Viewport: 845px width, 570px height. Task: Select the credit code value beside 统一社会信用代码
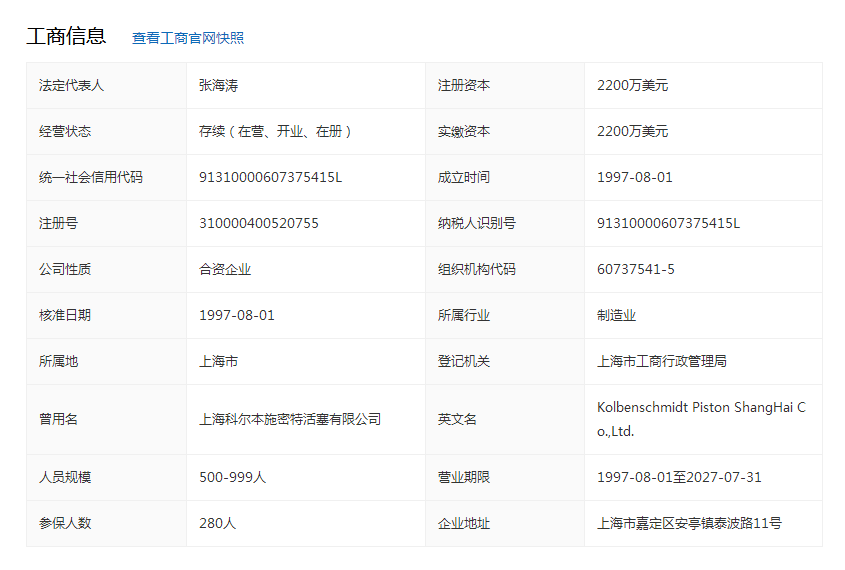point(271,177)
